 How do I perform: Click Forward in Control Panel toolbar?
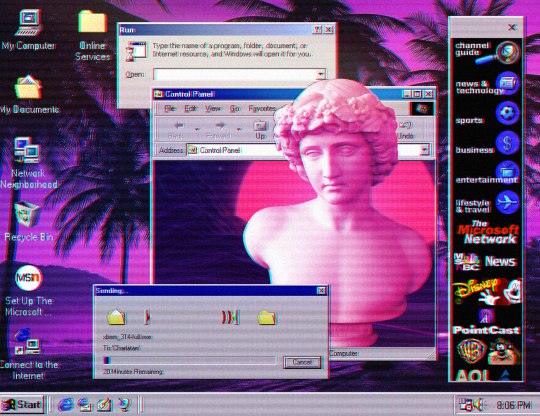[x=218, y=129]
